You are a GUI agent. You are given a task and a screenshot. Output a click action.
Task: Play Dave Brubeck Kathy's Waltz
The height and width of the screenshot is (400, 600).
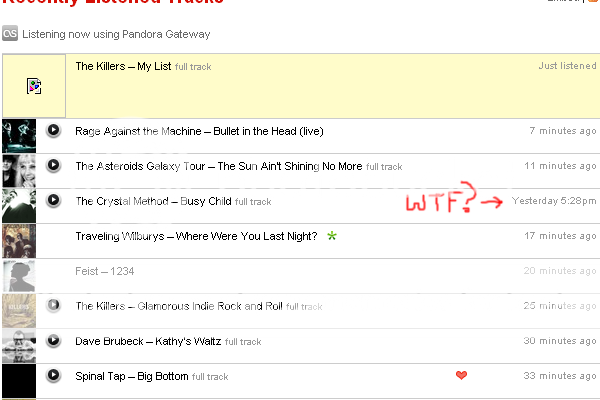click(x=54, y=340)
